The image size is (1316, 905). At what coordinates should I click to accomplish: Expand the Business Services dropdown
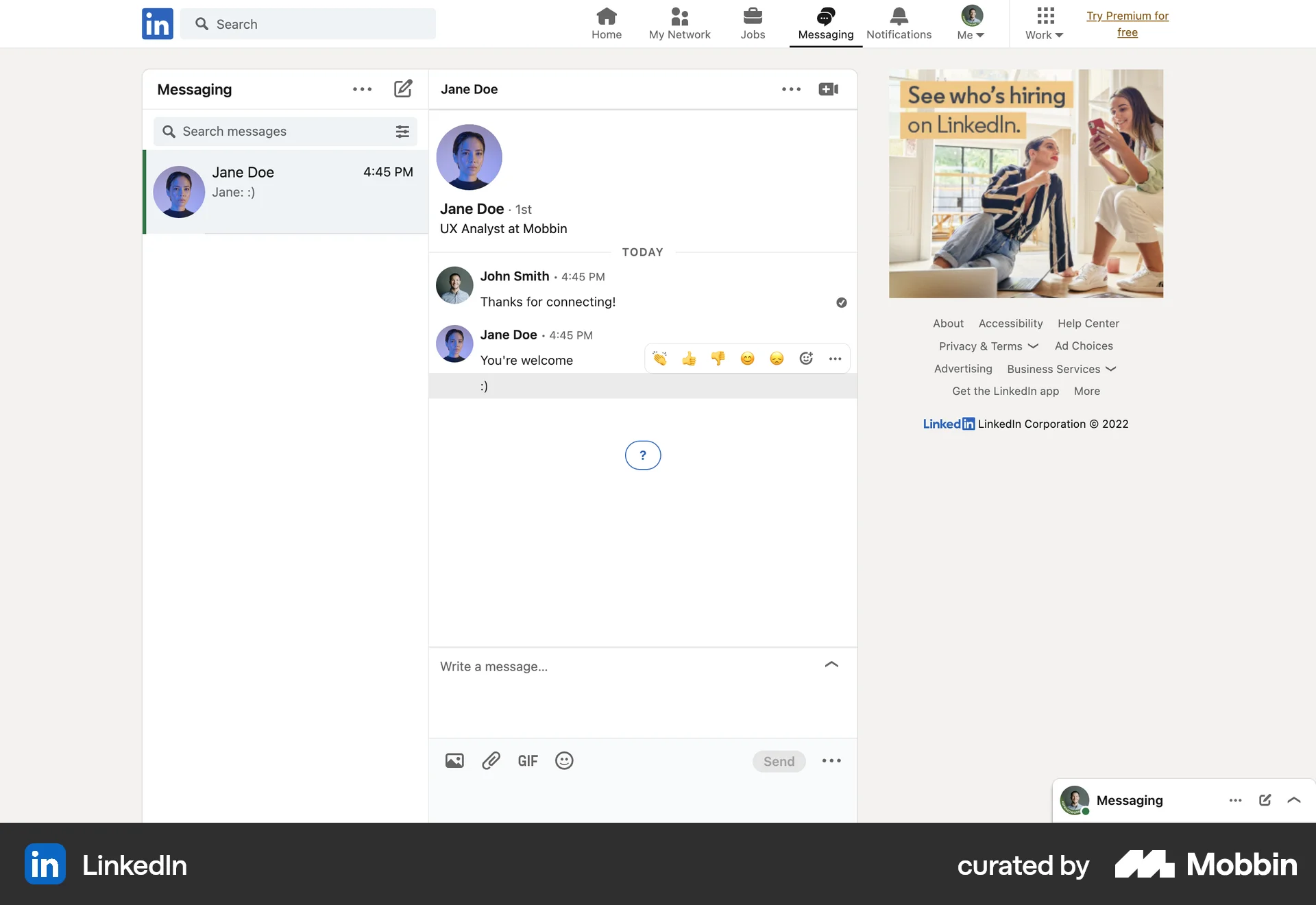(x=1061, y=369)
